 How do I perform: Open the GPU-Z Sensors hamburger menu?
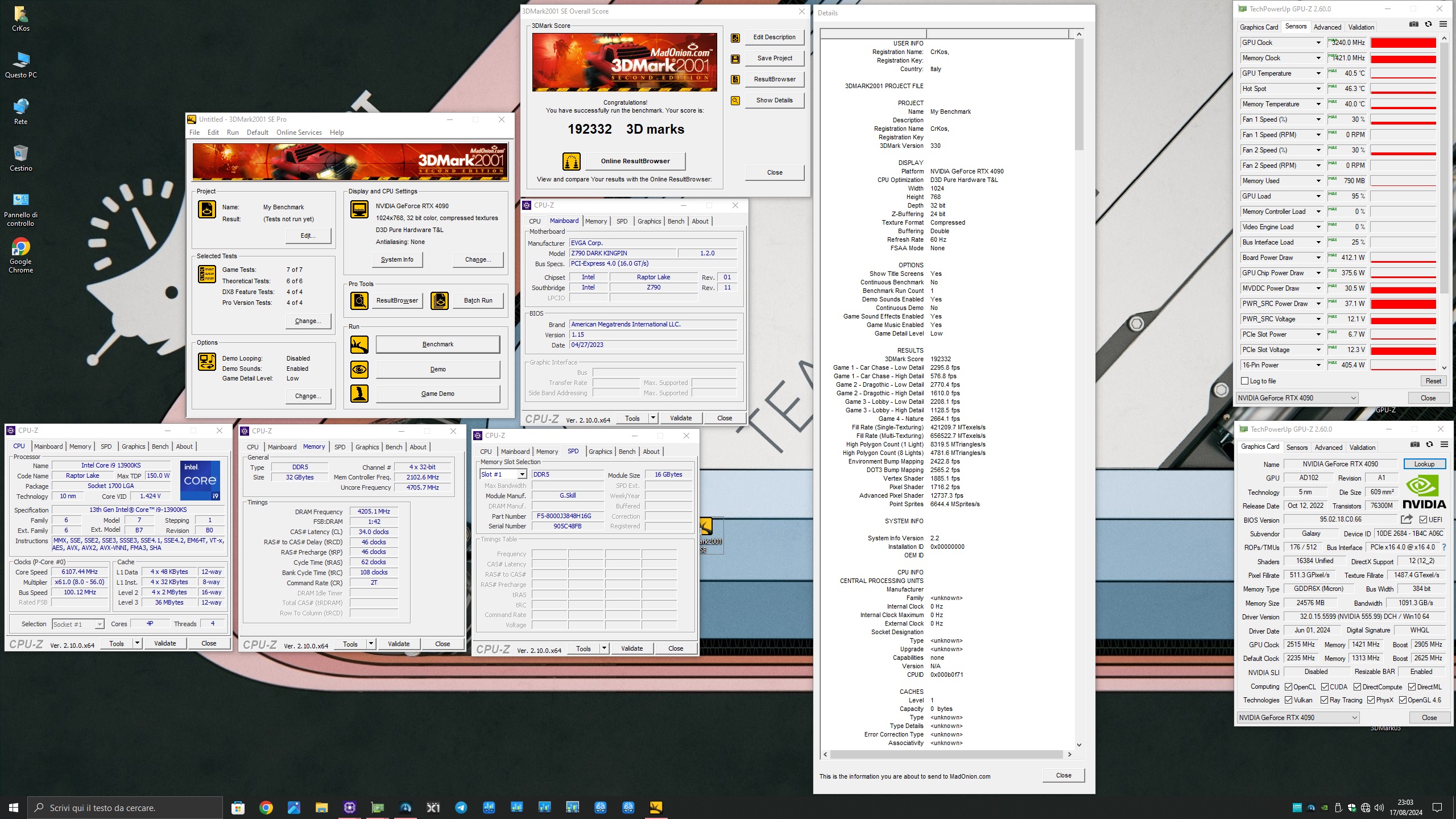click(1443, 24)
